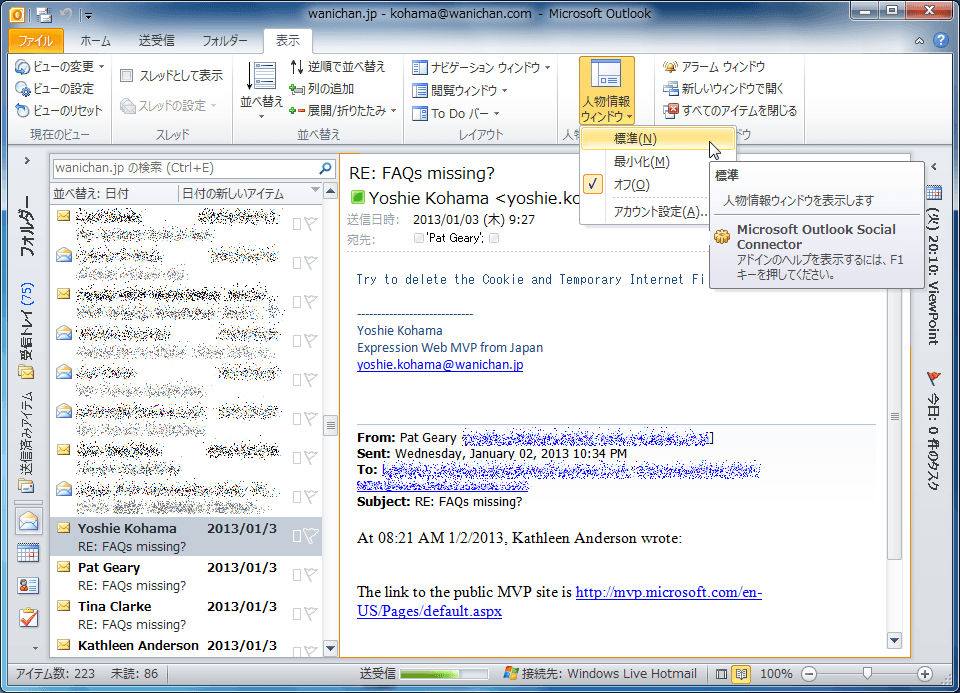Toggle category box on Yoshie Kohama message
This screenshot has height=693, width=960.
[296, 536]
